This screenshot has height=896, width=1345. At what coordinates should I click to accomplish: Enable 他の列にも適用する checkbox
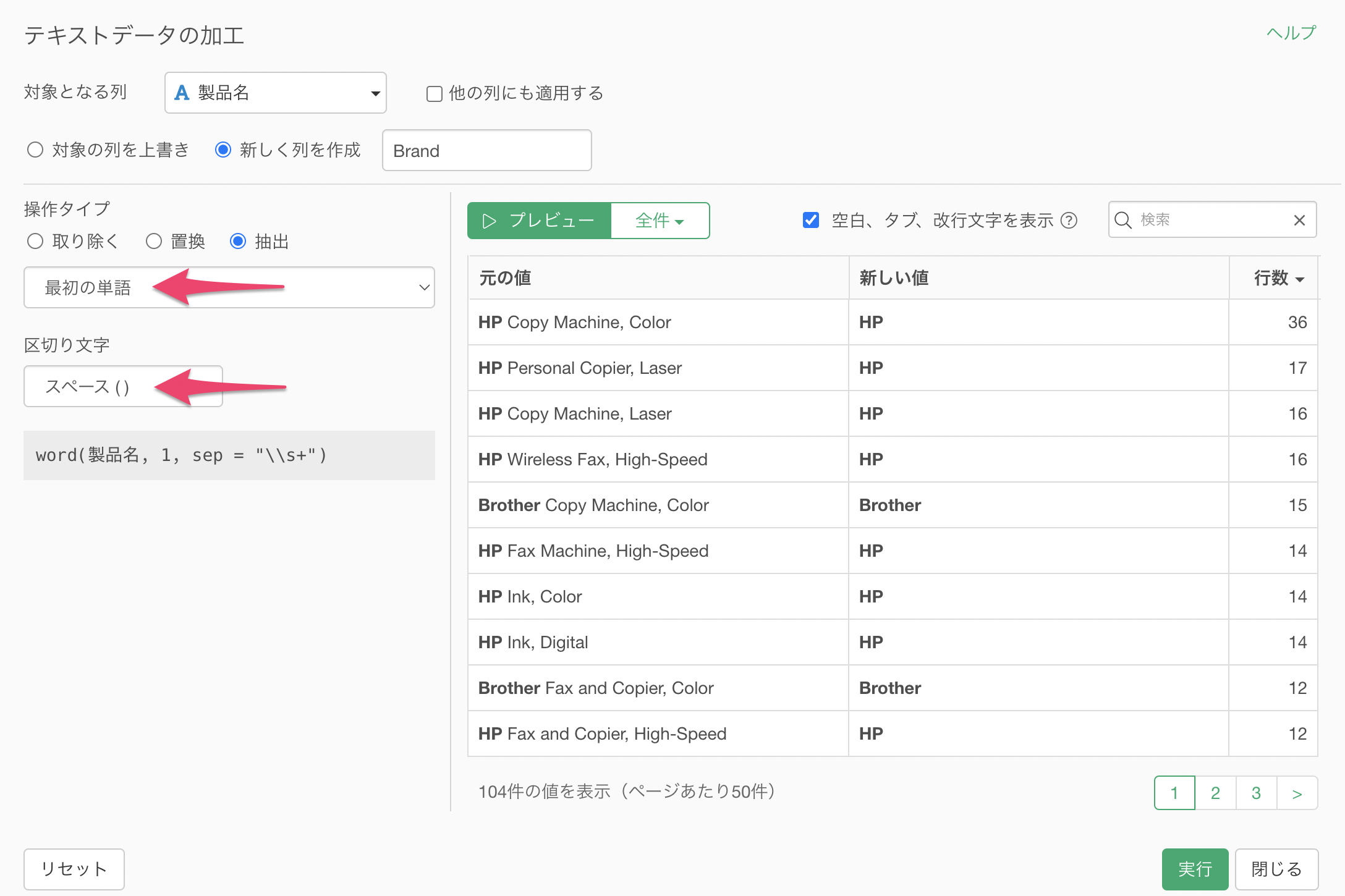pos(435,93)
